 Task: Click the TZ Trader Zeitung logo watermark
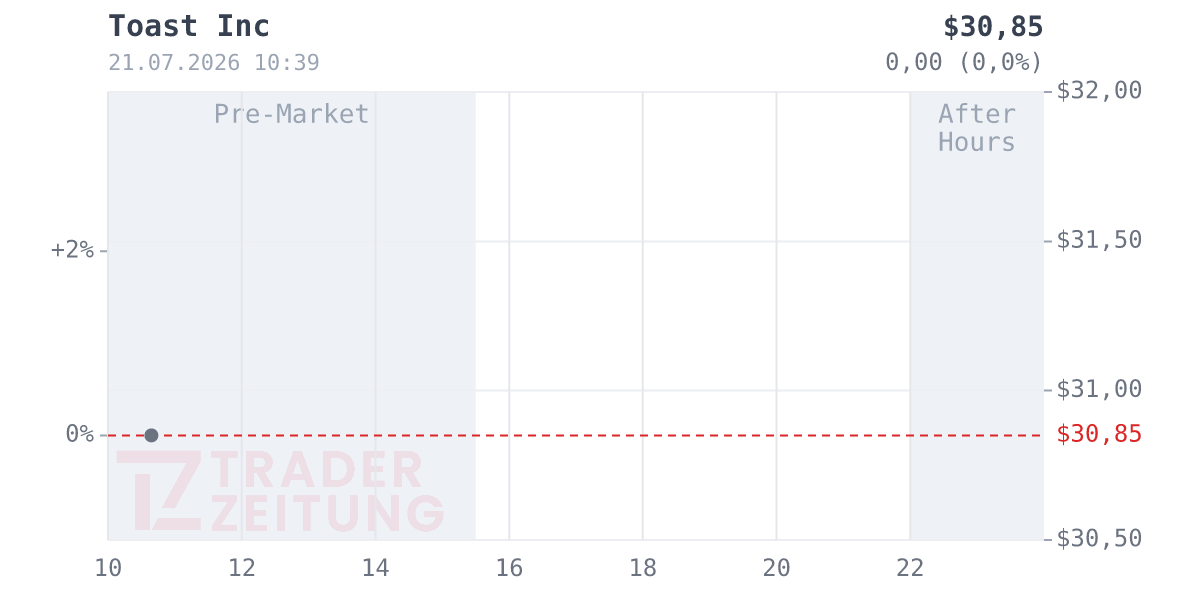(x=280, y=491)
